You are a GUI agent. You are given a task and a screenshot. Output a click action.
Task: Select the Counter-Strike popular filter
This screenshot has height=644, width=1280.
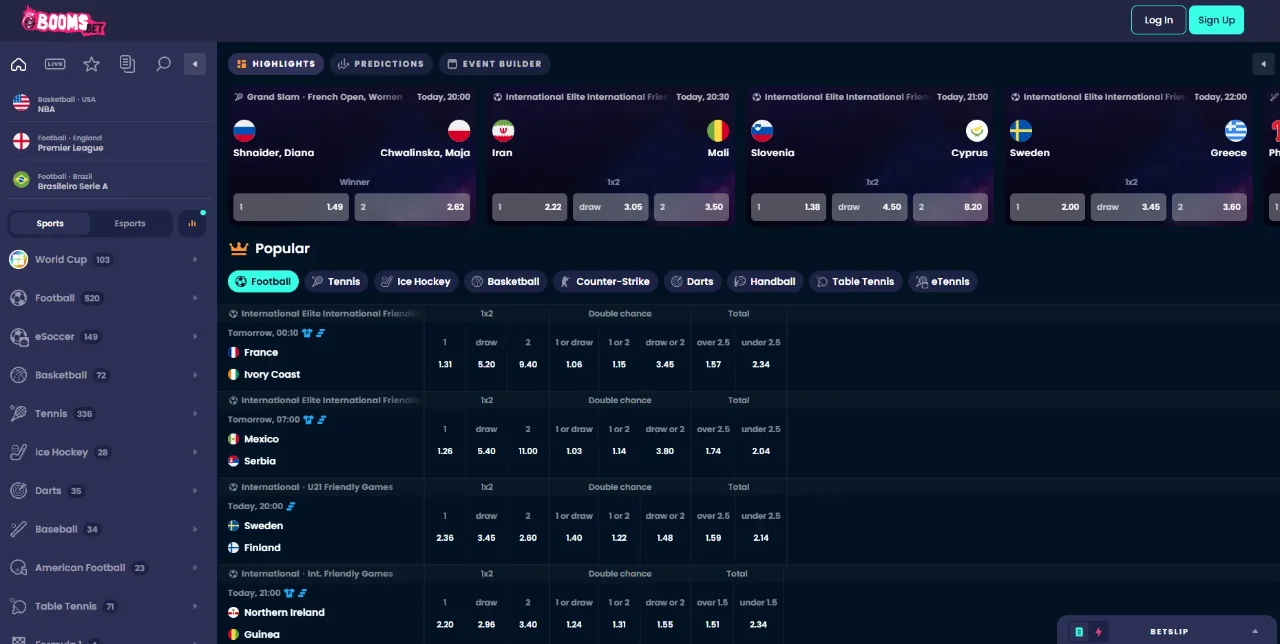tap(606, 282)
